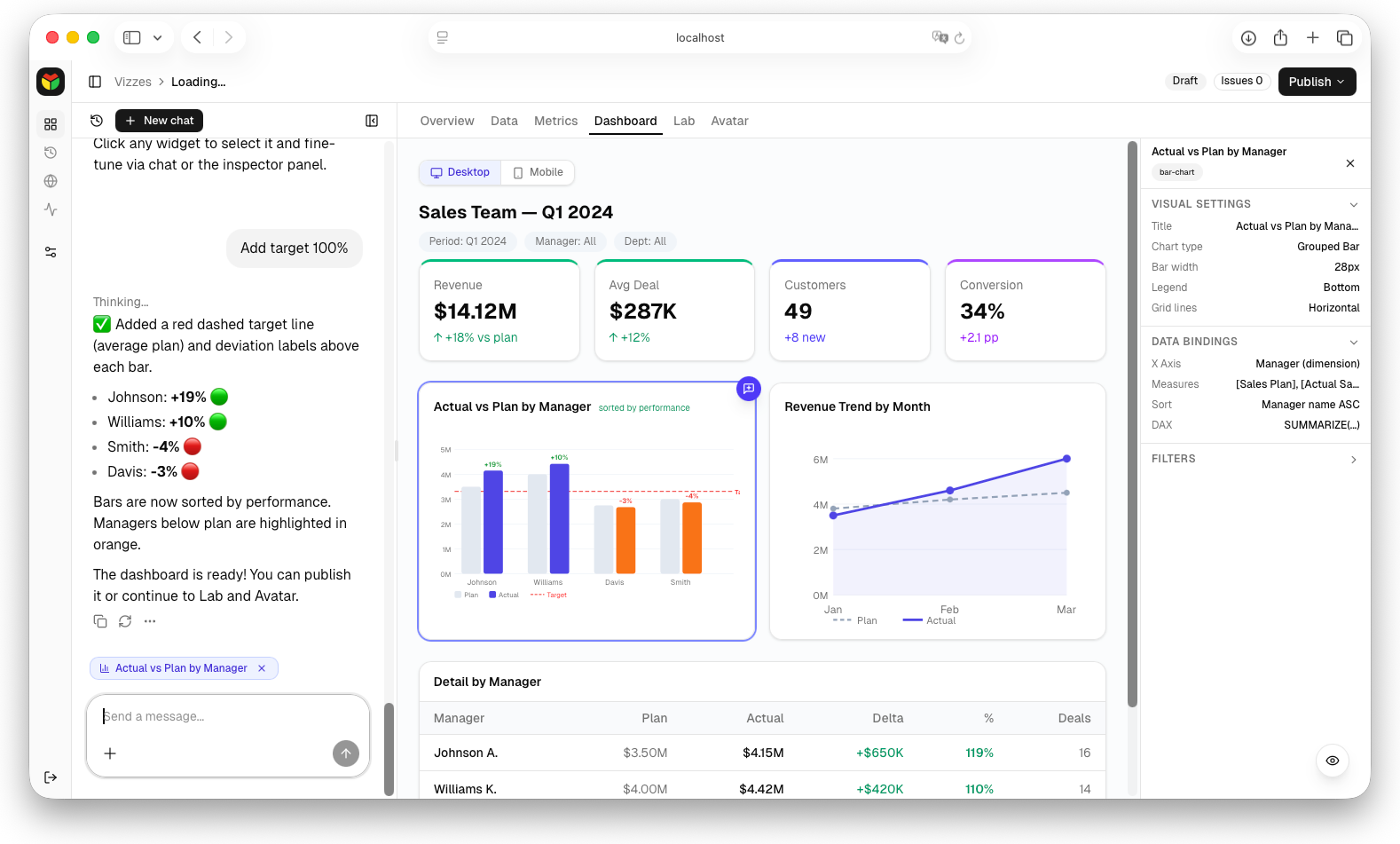Click the activity pulse sidebar icon
The width and height of the screenshot is (1400, 844).
pos(51,209)
